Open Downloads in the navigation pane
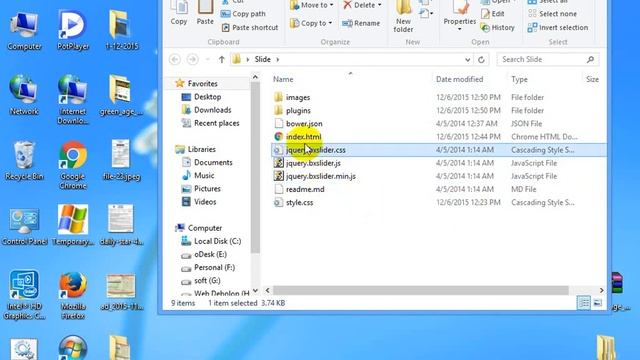Screen dimensions: 640x360 click(x=212, y=110)
